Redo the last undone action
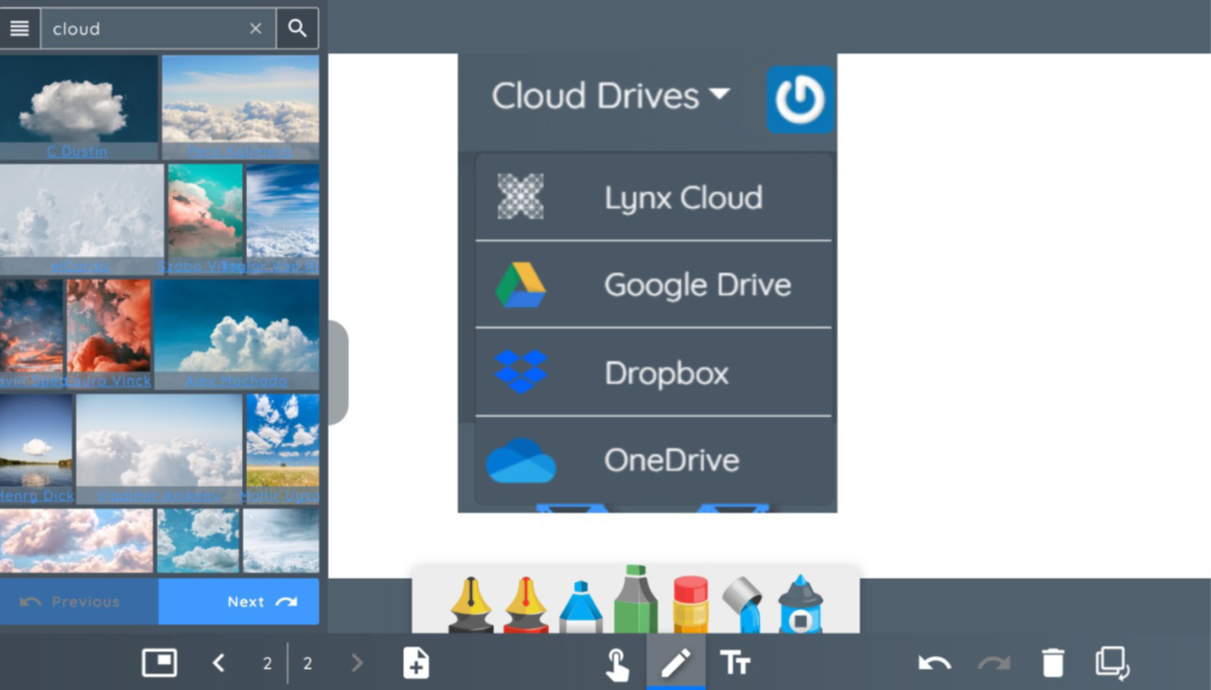1211x690 pixels. (994, 662)
